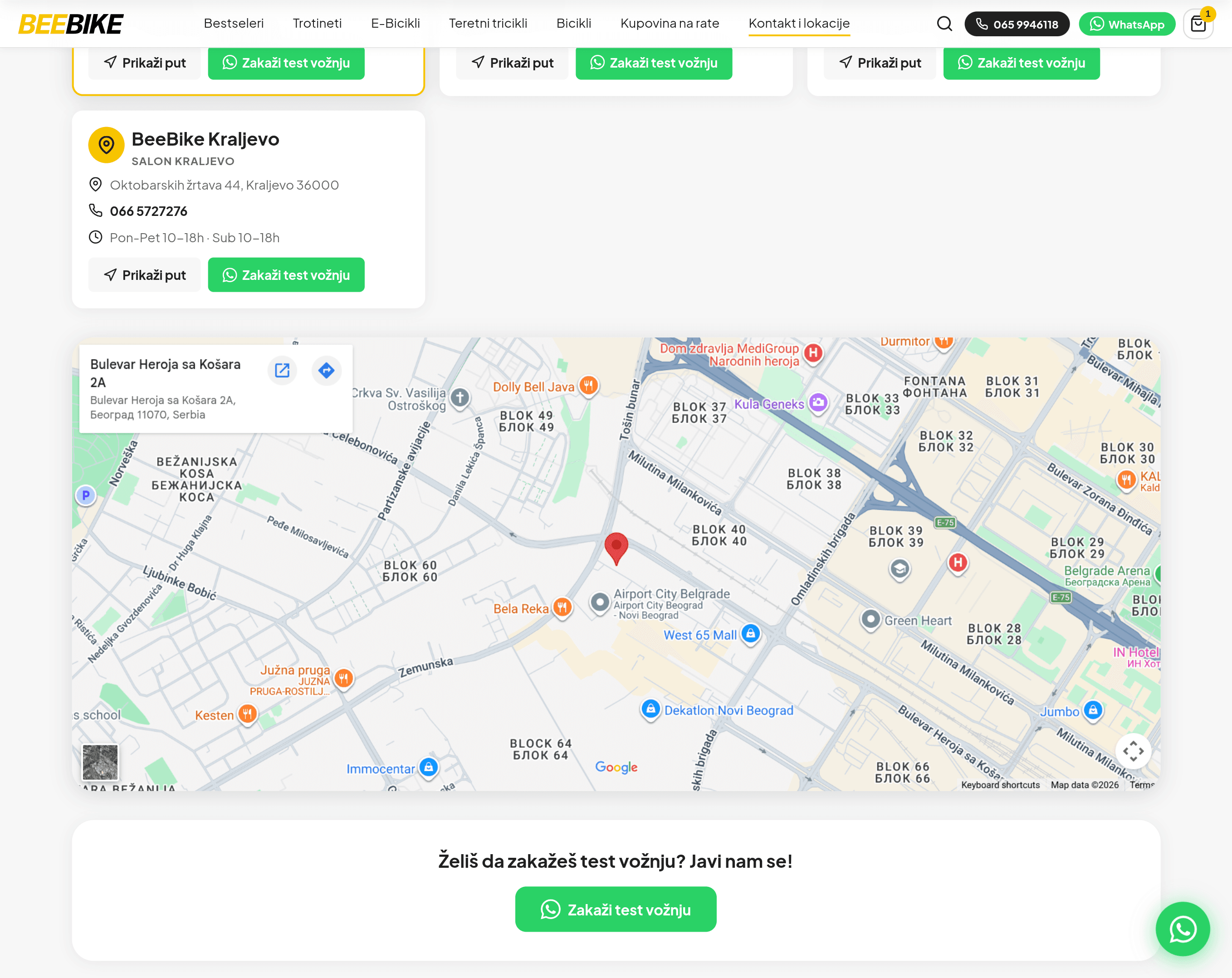
Task: Select Dekatlon Novi Beograd marker
Action: 650,710
